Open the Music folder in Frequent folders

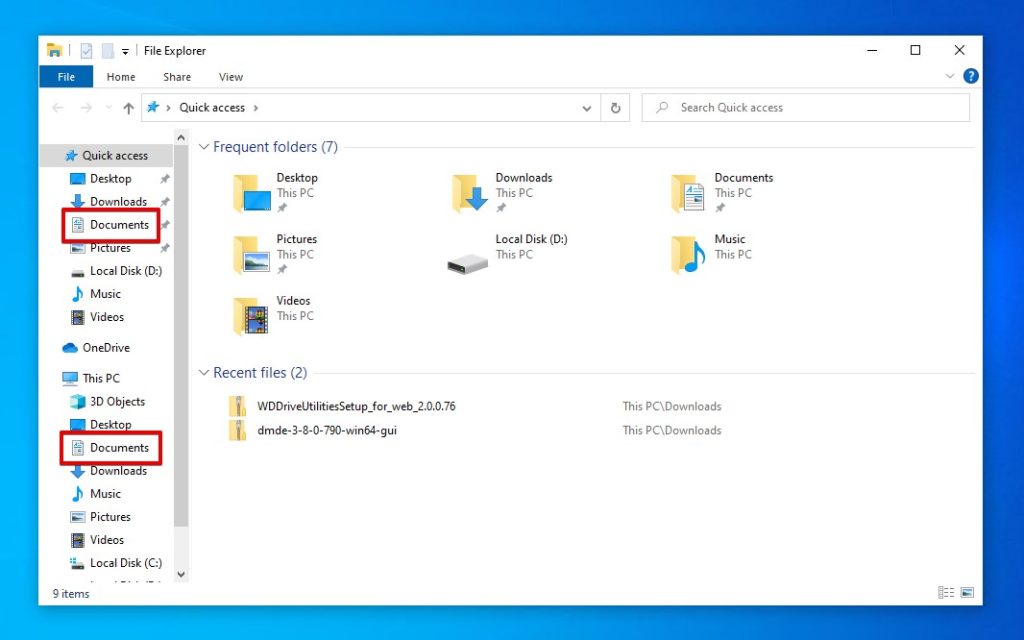(x=688, y=255)
